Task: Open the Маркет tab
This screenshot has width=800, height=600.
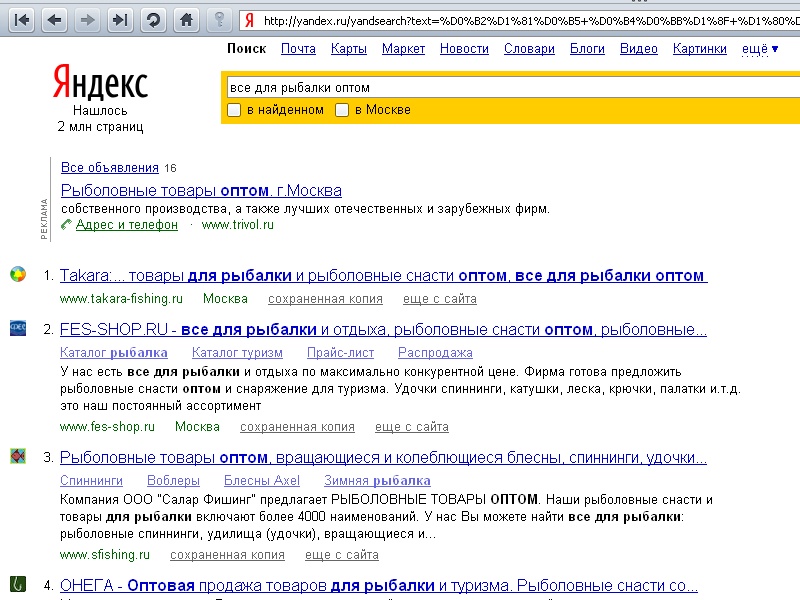Action: click(404, 49)
